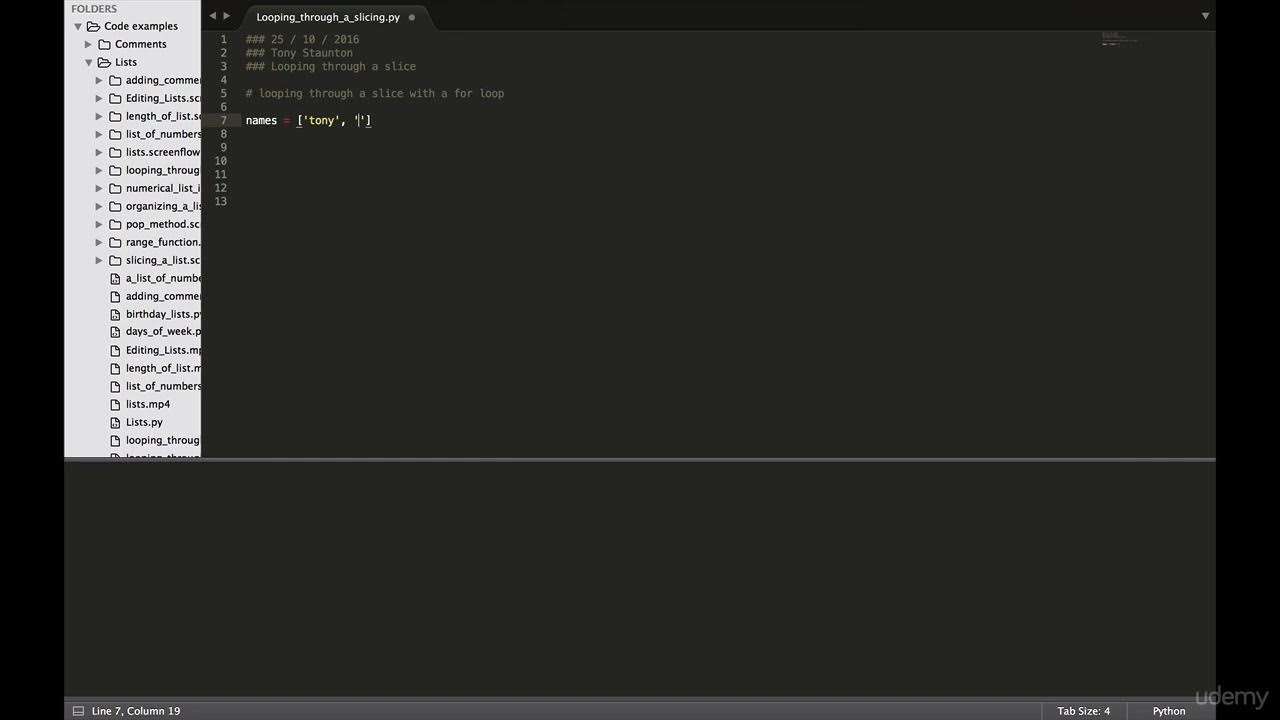This screenshot has width=1280, height=720.
Task: Close the Looping_through_a_slicing.py tab via its dot
Action: [x=411, y=17]
